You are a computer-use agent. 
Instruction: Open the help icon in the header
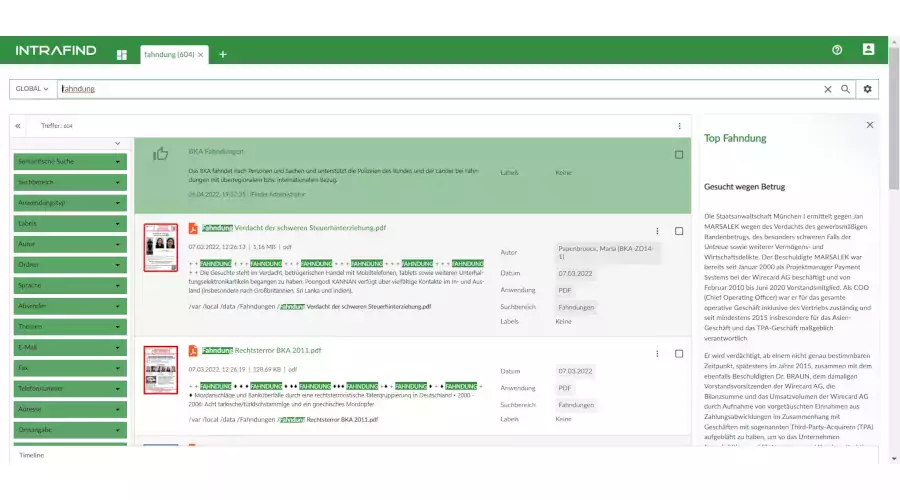[837, 50]
